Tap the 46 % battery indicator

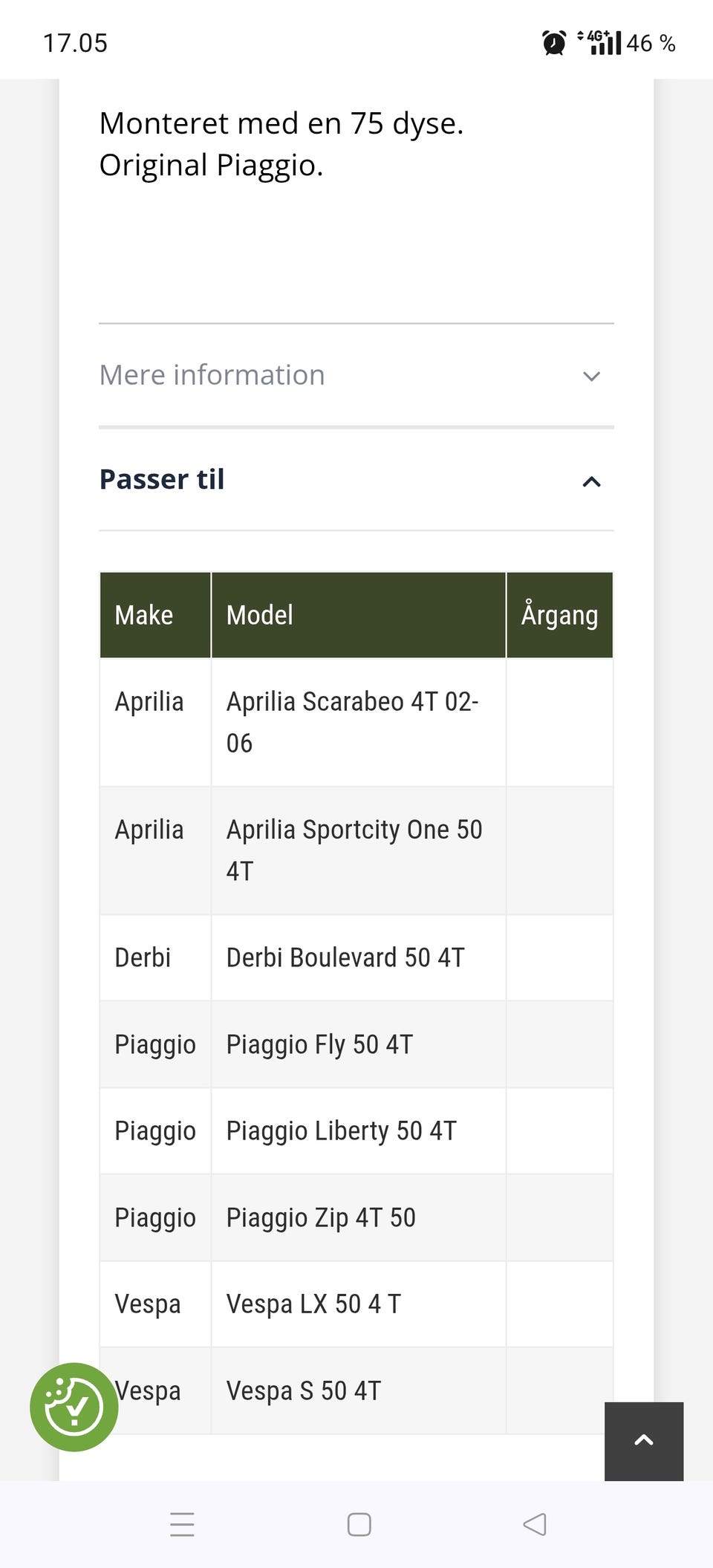[x=651, y=43]
